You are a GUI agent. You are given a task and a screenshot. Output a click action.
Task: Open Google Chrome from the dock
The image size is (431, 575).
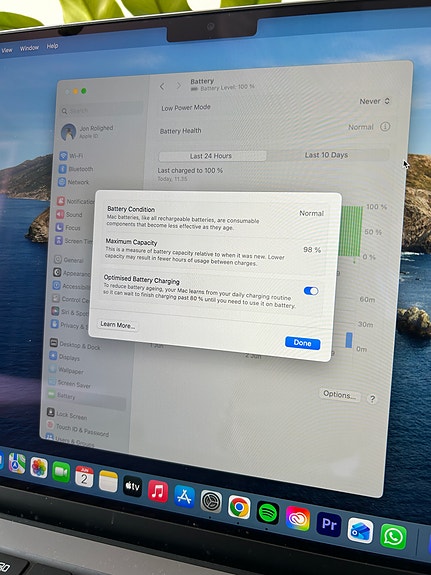pyautogui.click(x=239, y=507)
